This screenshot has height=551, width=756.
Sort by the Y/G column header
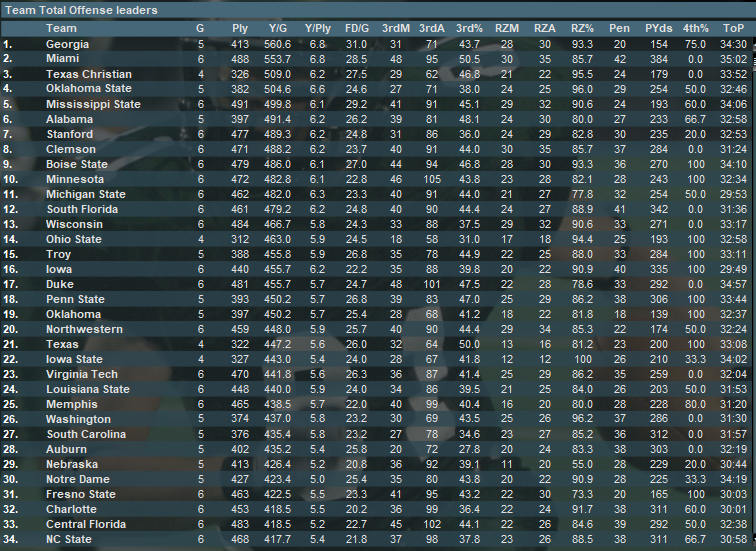278,28
